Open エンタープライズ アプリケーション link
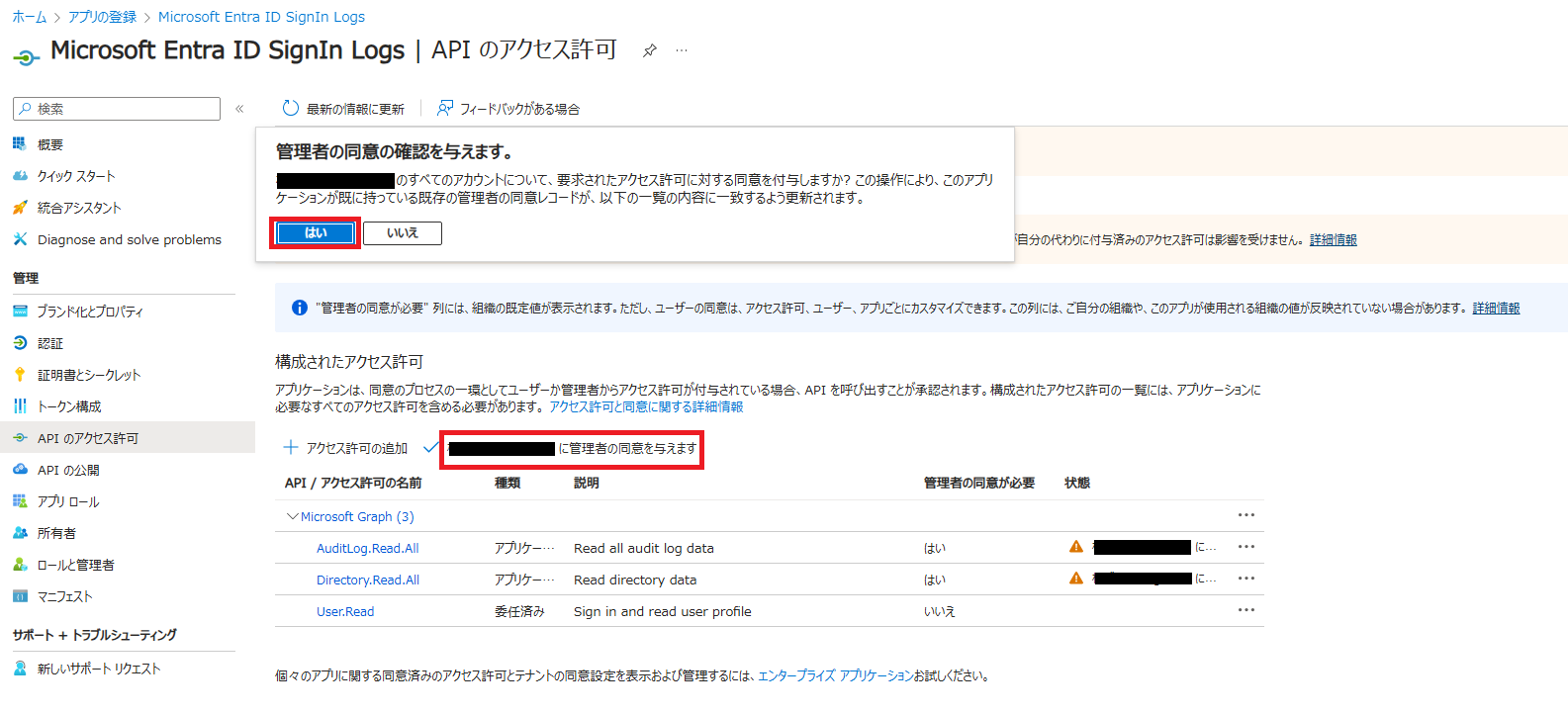This screenshot has height=715, width=1568. (x=835, y=675)
